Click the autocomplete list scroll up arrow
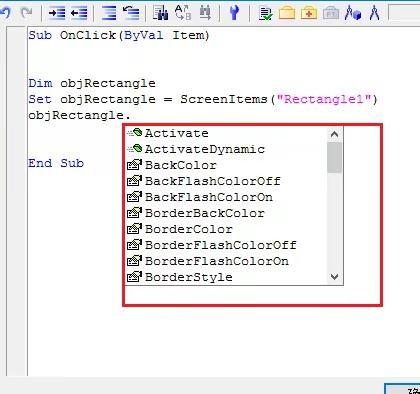The height and width of the screenshot is (394, 420). tap(334, 134)
